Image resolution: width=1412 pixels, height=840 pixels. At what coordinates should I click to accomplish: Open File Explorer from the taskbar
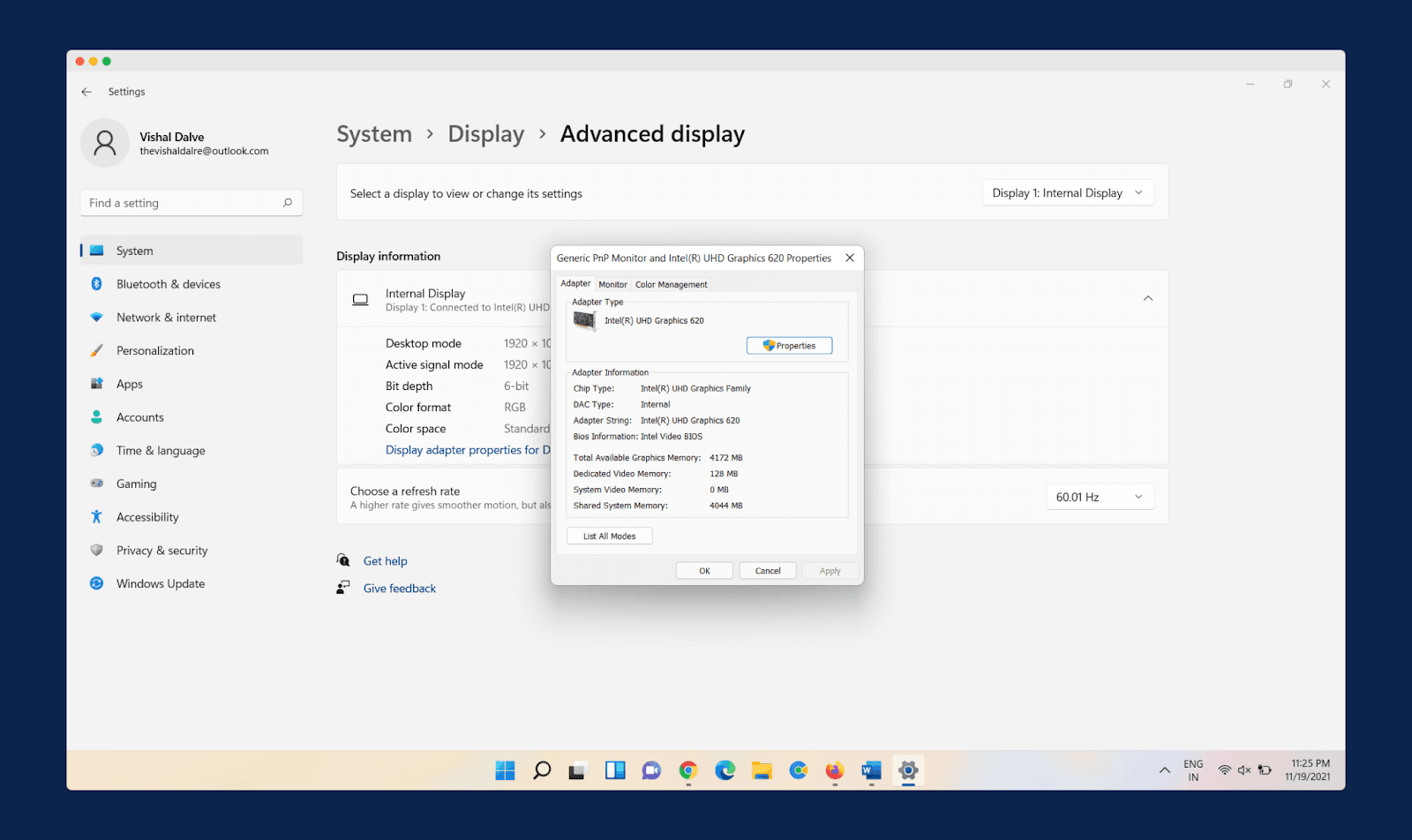pyautogui.click(x=762, y=769)
